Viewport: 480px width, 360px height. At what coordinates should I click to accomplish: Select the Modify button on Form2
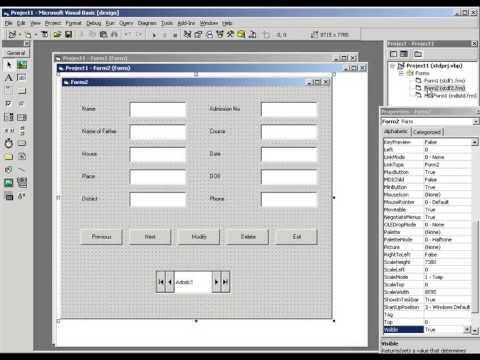coord(199,237)
